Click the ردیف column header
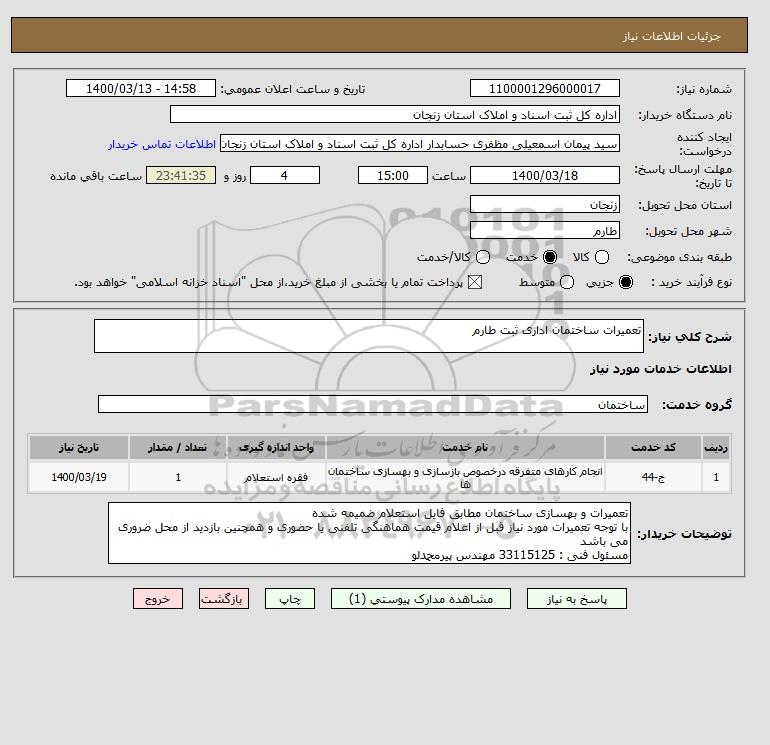The height and width of the screenshot is (745, 770). click(716, 447)
